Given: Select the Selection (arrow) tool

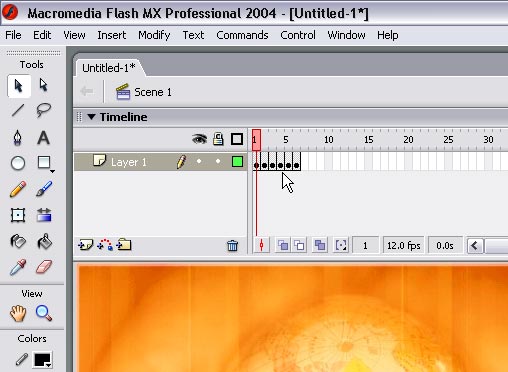Looking at the screenshot, I should [19, 86].
